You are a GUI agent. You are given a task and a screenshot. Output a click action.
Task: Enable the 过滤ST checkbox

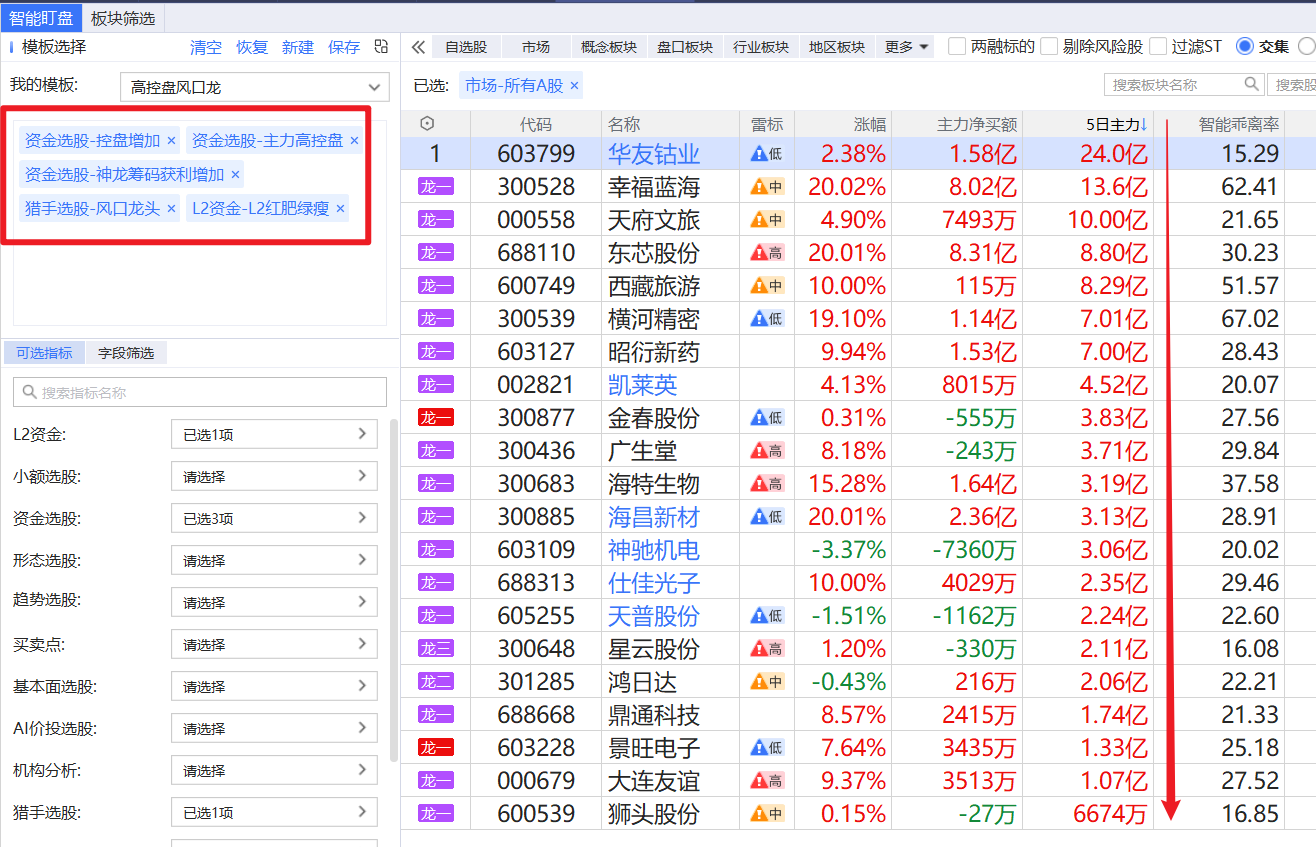tap(1158, 46)
